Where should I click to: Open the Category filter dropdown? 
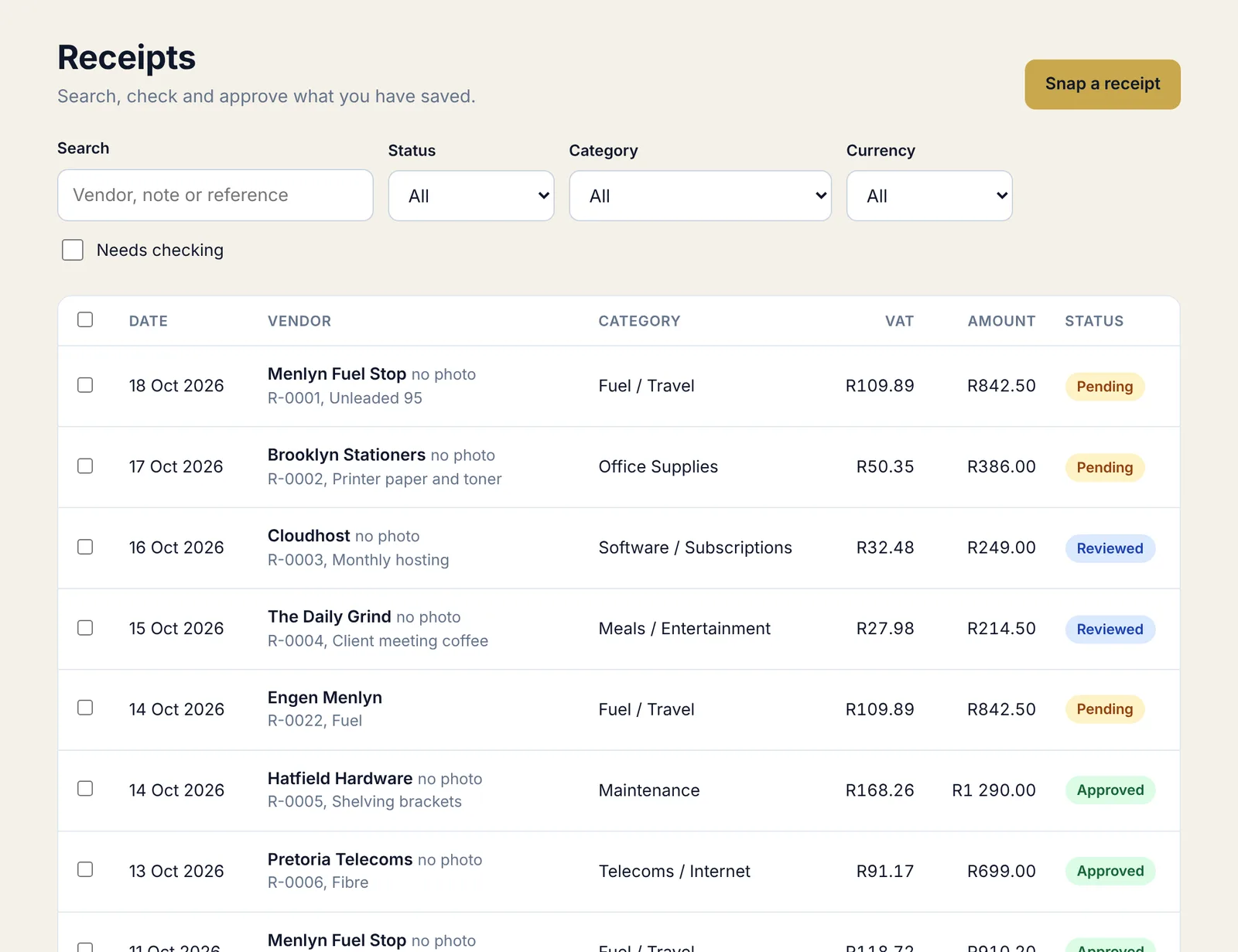[x=700, y=196]
